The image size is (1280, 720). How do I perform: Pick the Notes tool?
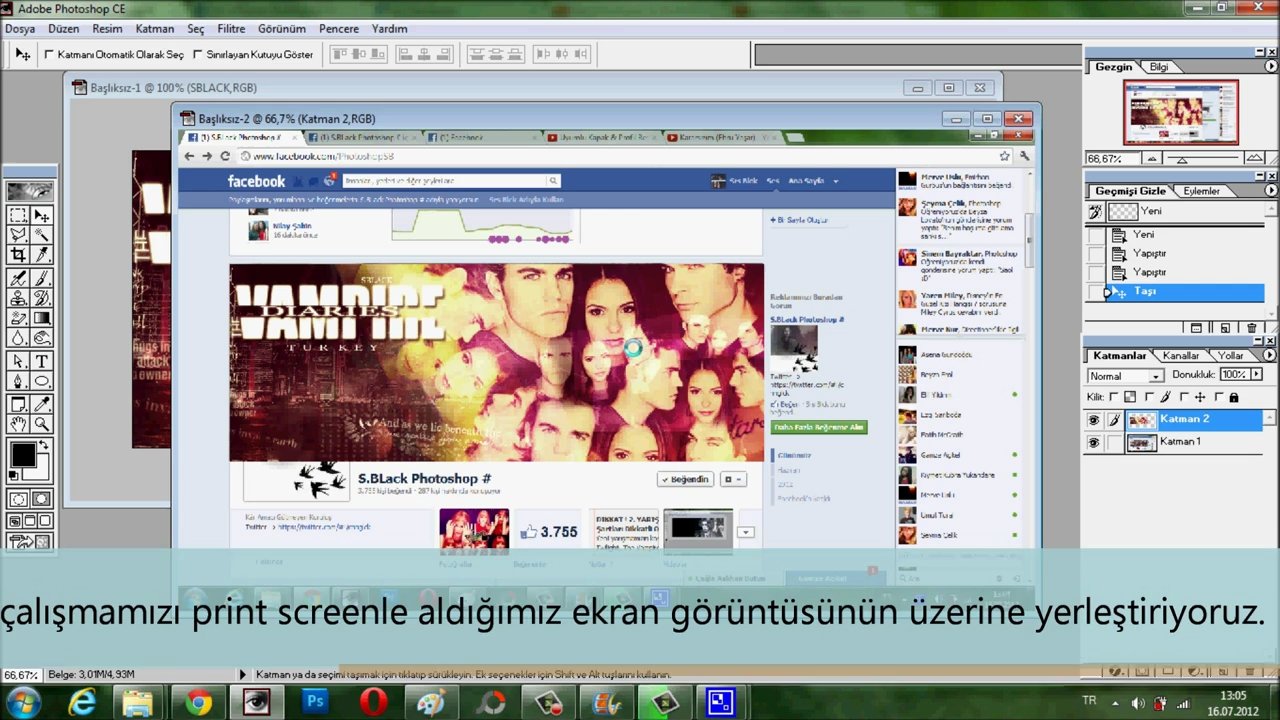tap(18, 404)
